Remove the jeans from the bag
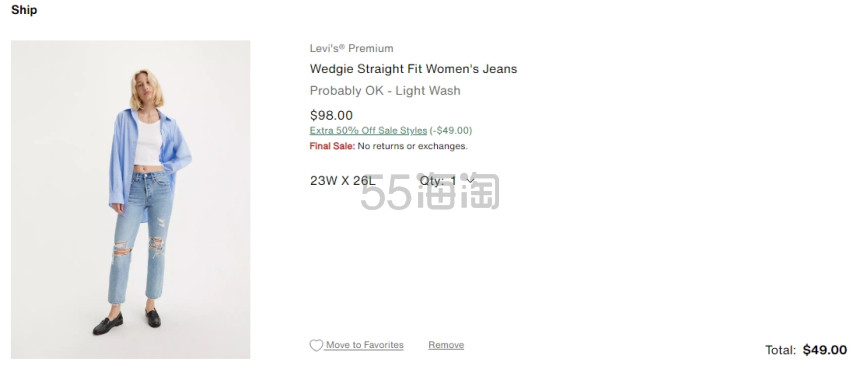This screenshot has height=383, width=860. click(446, 345)
